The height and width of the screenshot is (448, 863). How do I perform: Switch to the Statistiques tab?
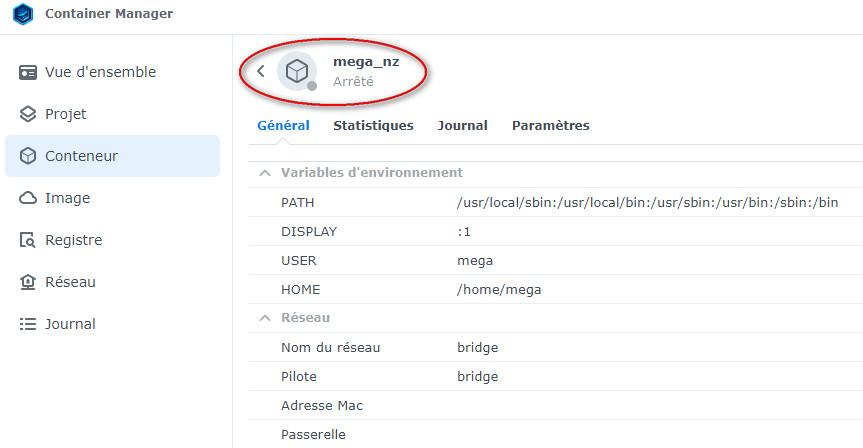click(x=373, y=126)
